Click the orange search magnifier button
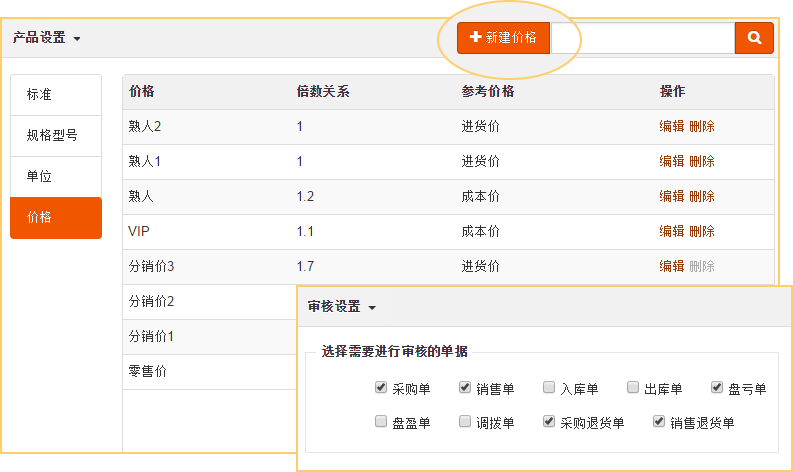This screenshot has height=472, width=793. pyautogui.click(x=754, y=38)
